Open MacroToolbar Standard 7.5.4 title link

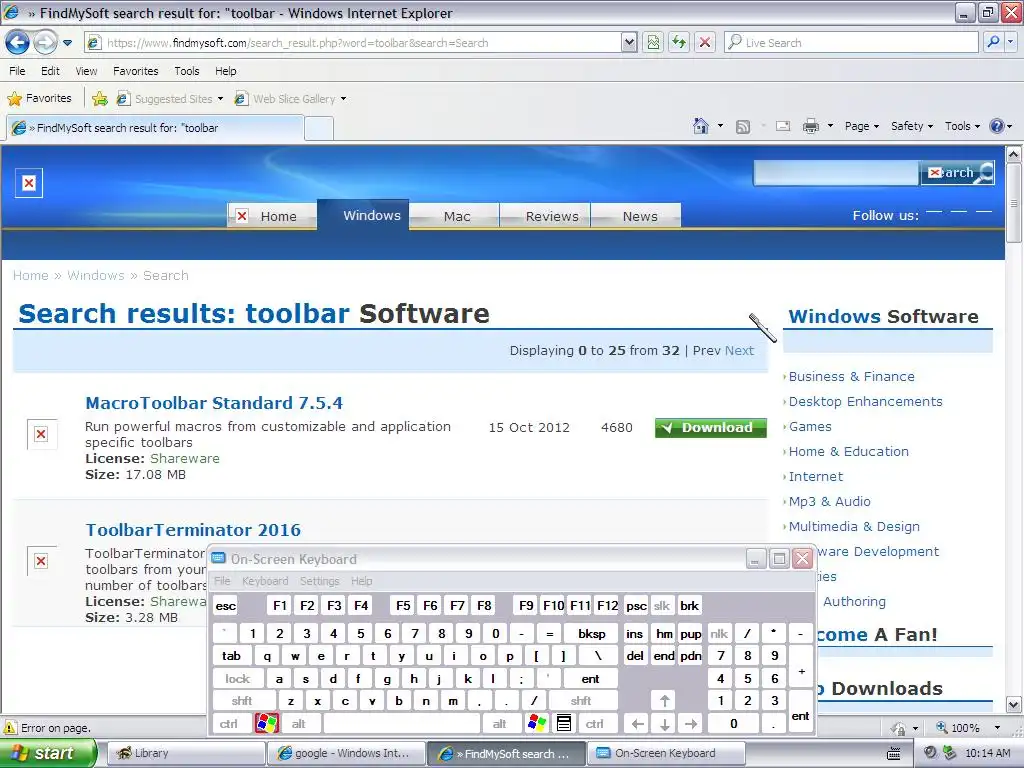coord(214,403)
